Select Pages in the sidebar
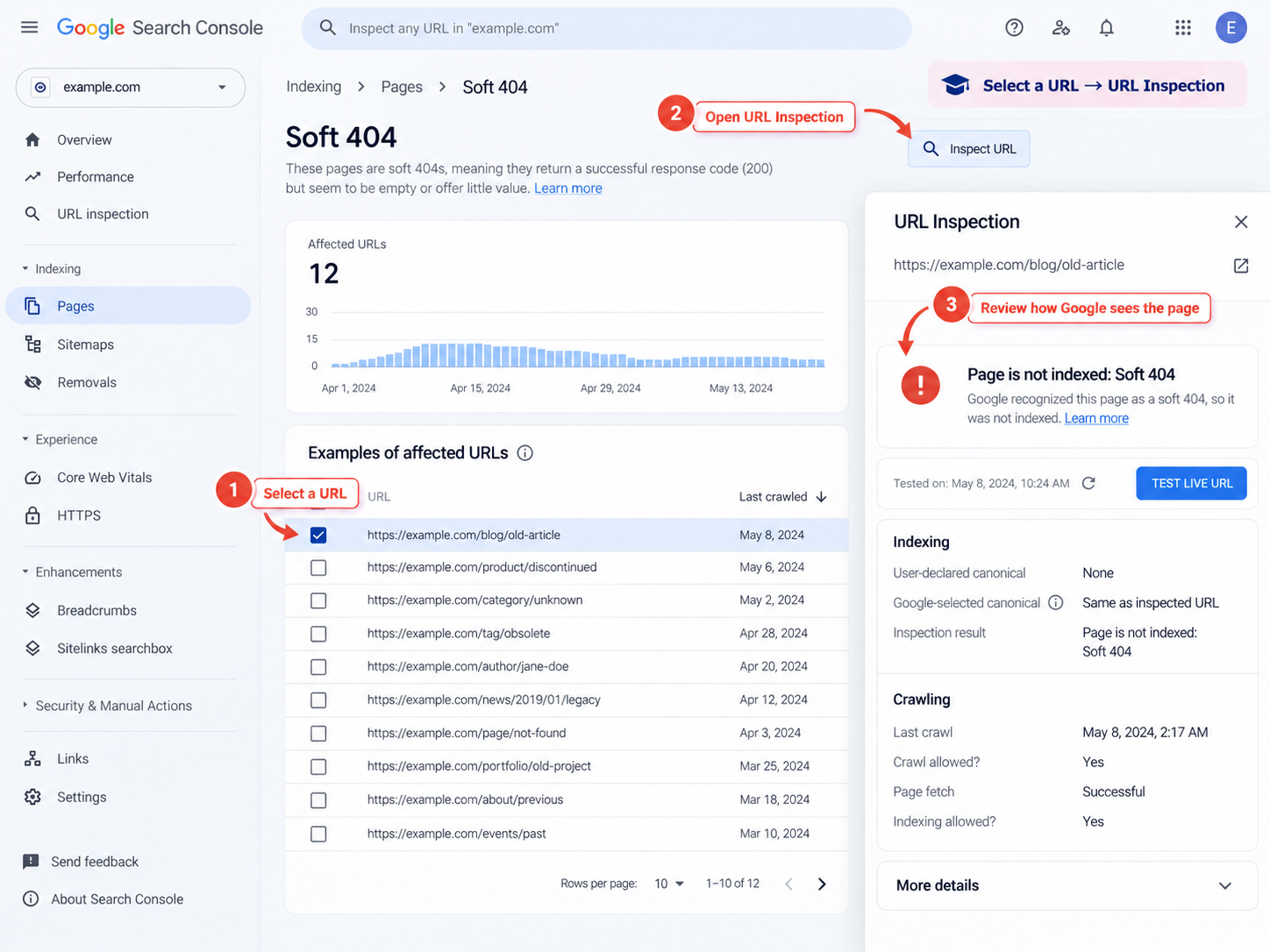The width and height of the screenshot is (1270, 952). [x=128, y=306]
